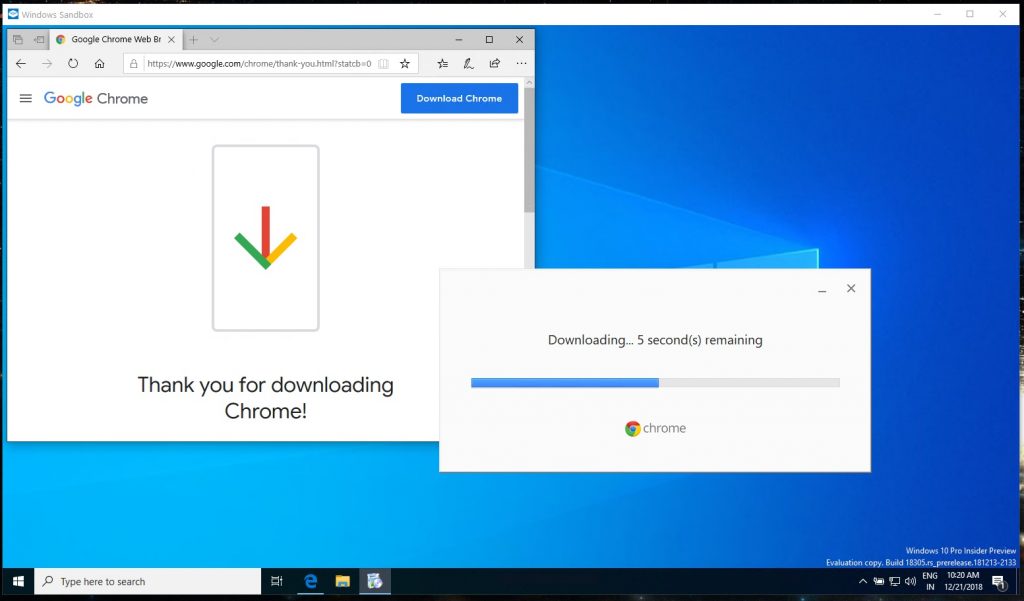Click the download arrow illustration

pyautogui.click(x=266, y=238)
